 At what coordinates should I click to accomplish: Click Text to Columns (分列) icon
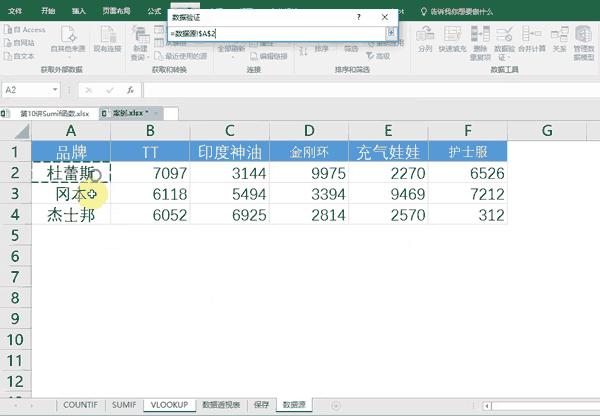(x=425, y=39)
